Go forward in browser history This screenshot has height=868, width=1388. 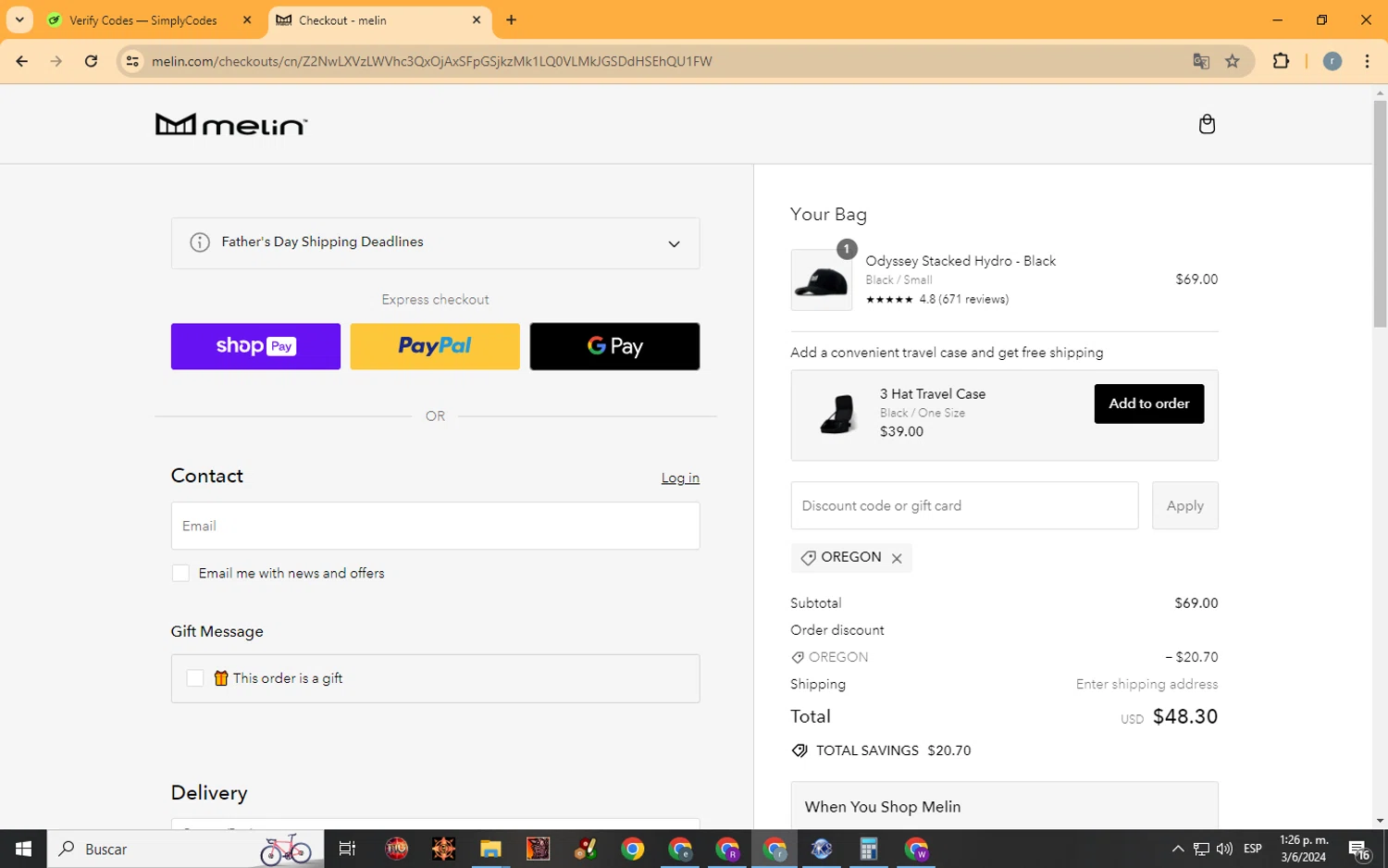click(56, 61)
